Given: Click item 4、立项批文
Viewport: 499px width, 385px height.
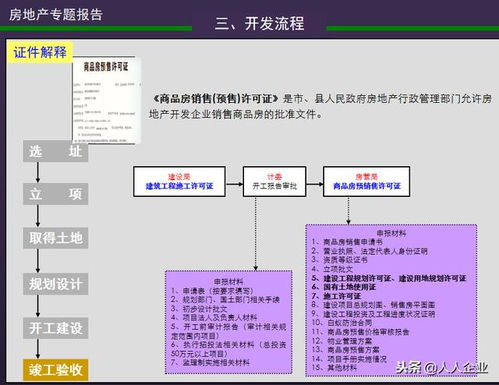Looking at the screenshot, I should tap(332, 269).
